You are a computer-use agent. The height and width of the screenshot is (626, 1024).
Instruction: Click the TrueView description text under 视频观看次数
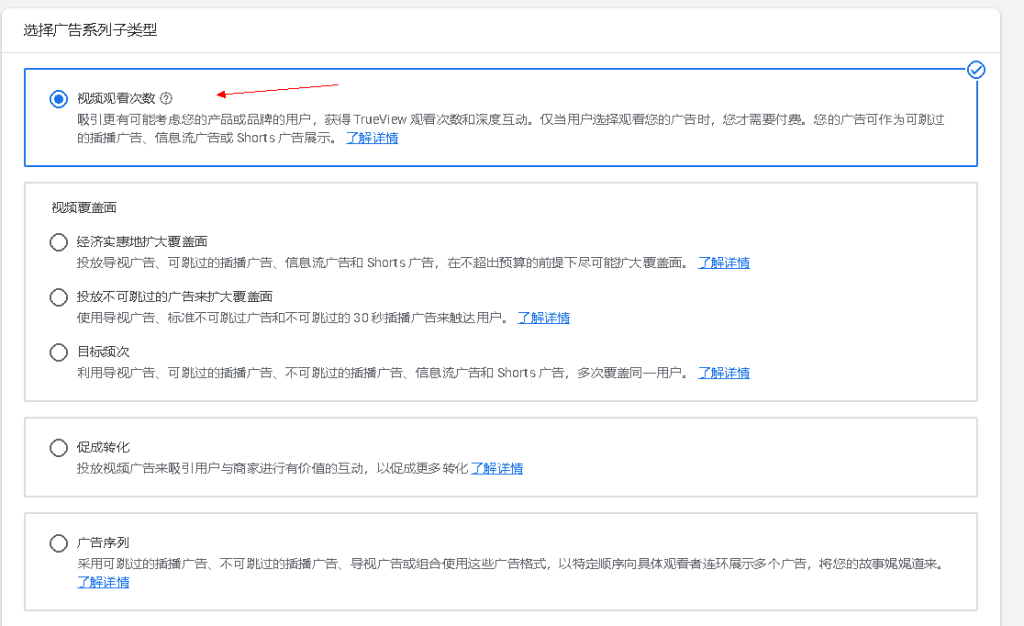500,119
